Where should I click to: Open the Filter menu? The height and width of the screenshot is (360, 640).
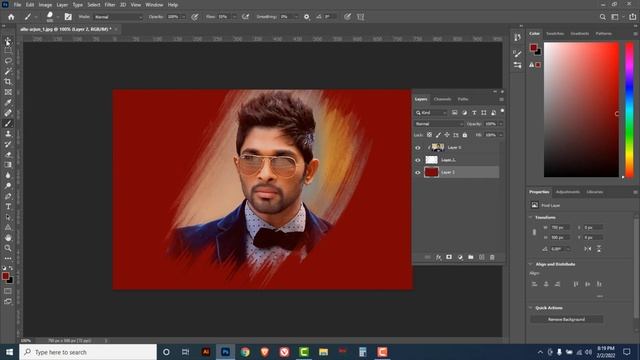coord(110,5)
